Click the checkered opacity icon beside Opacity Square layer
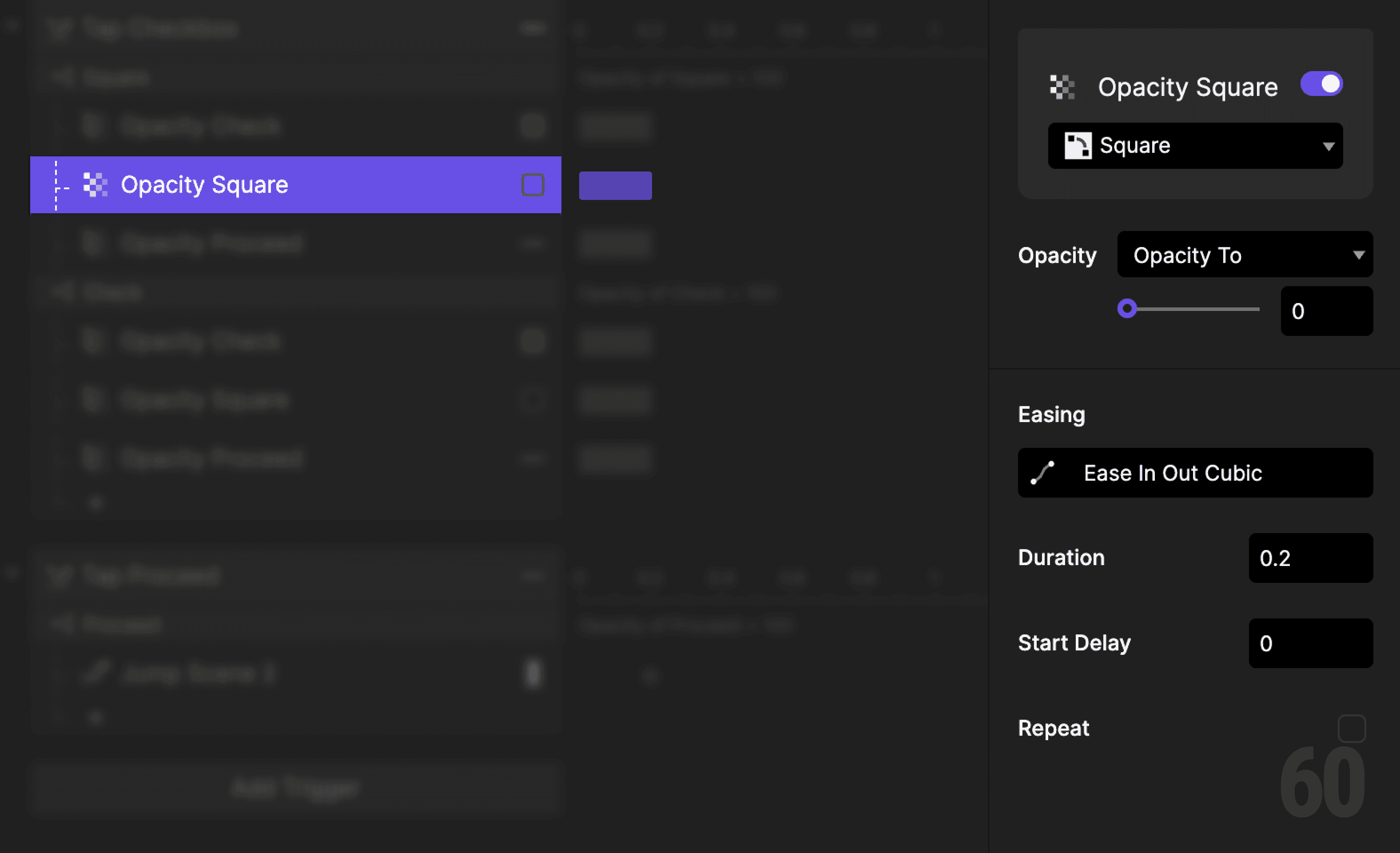Screen dimensions: 1400x853 pos(94,185)
